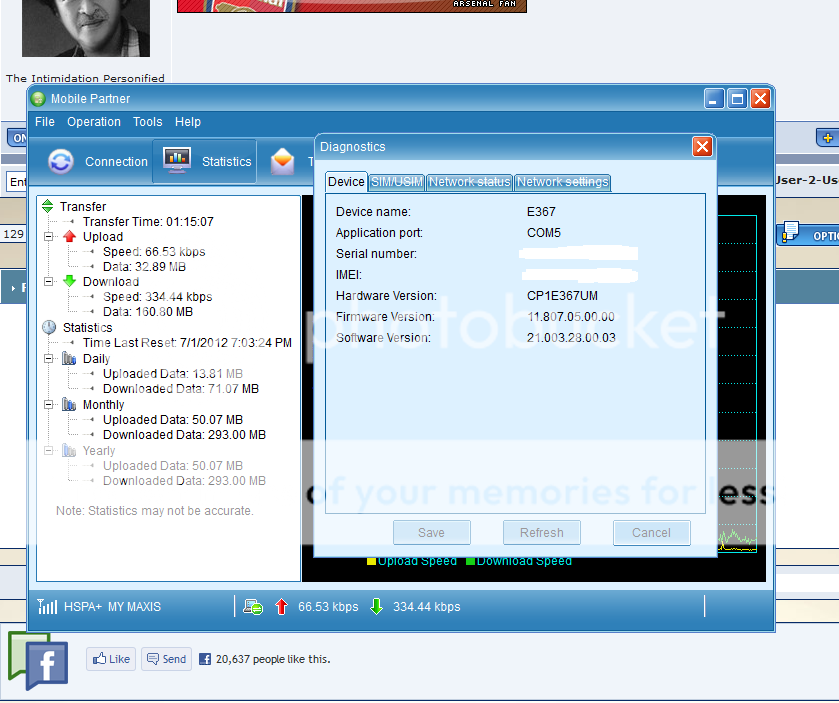Viewport: 839px width, 703px height.
Task: Switch to the Network status tab
Action: 469,182
